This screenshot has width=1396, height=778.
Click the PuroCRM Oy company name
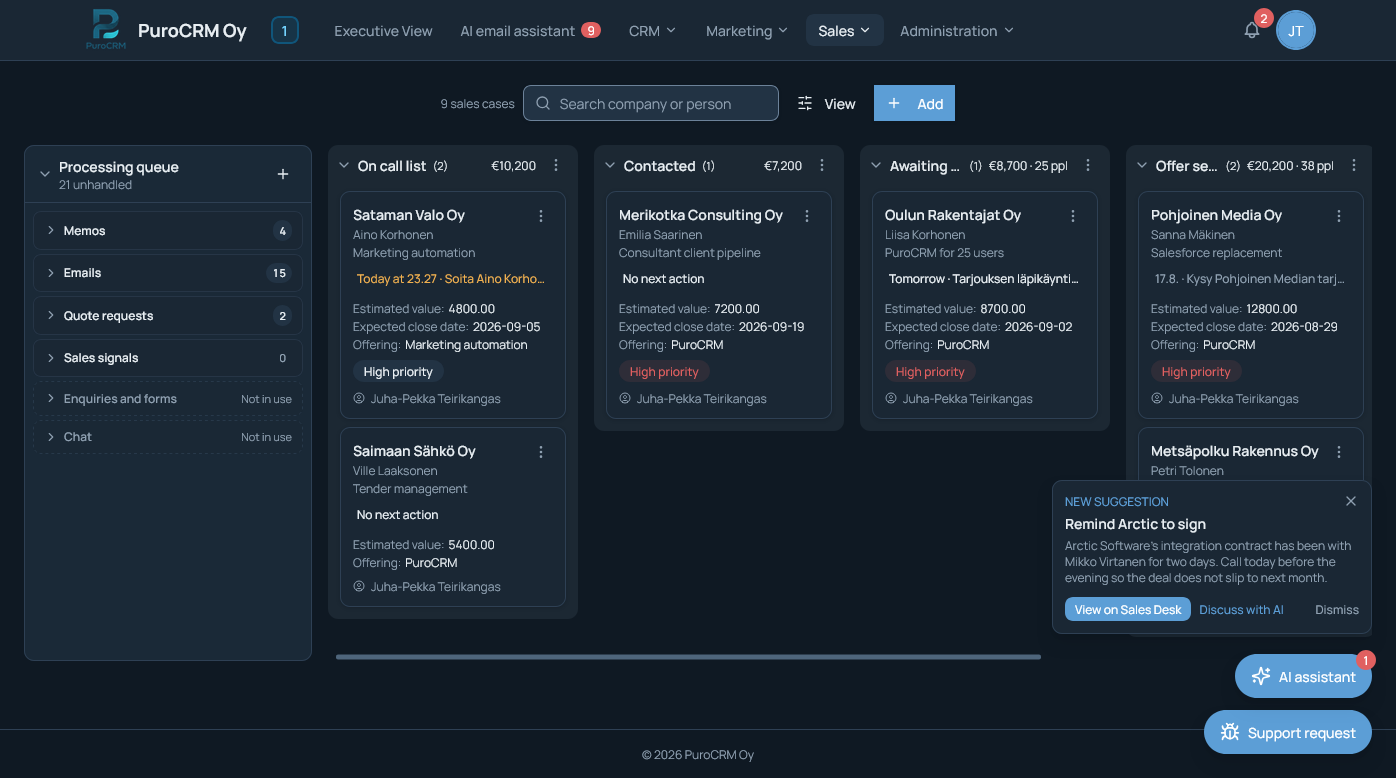[192, 31]
